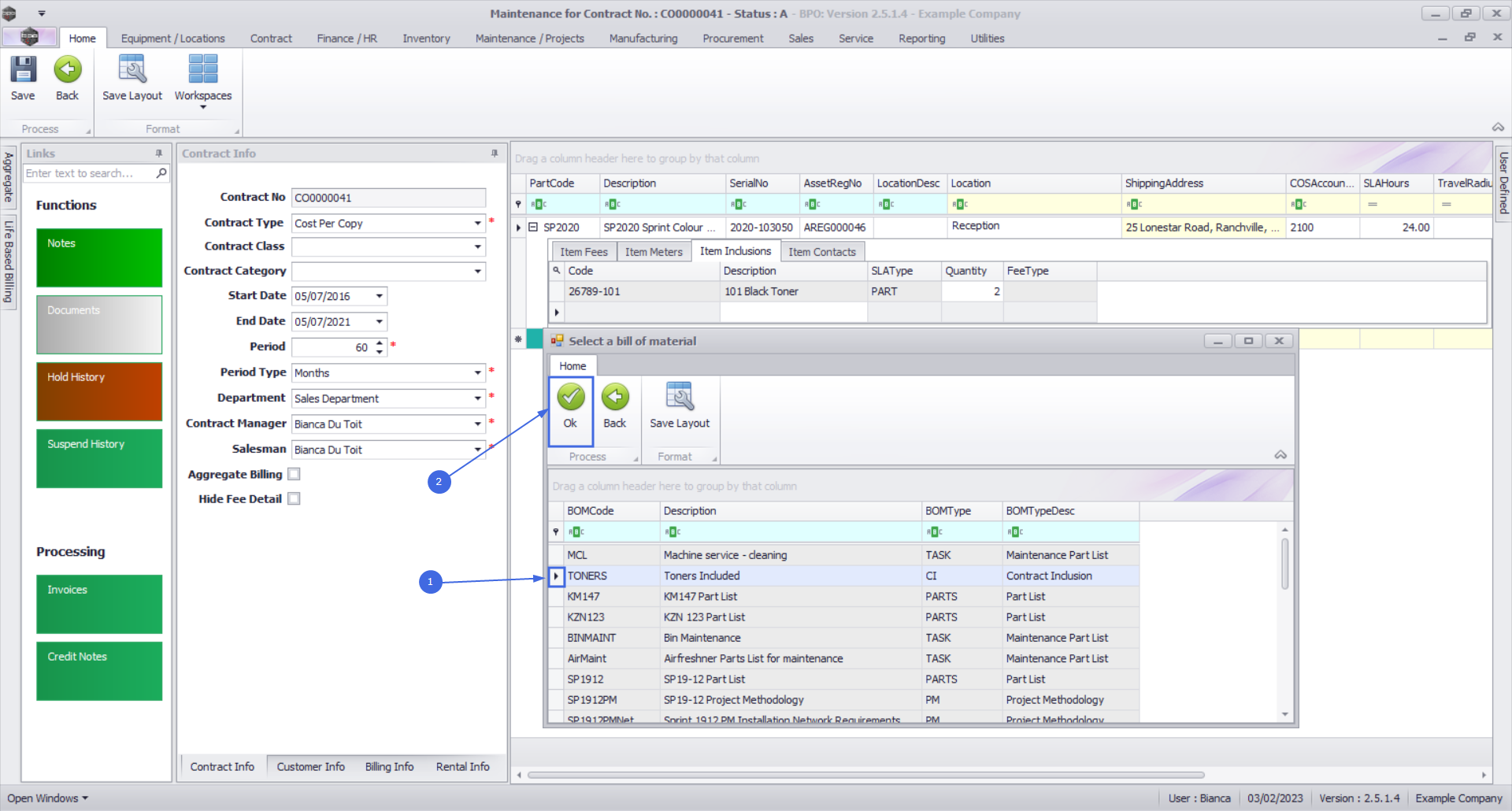The height and width of the screenshot is (811, 1512).
Task: Click the main ribbon Back arrow icon
Action: (x=68, y=70)
